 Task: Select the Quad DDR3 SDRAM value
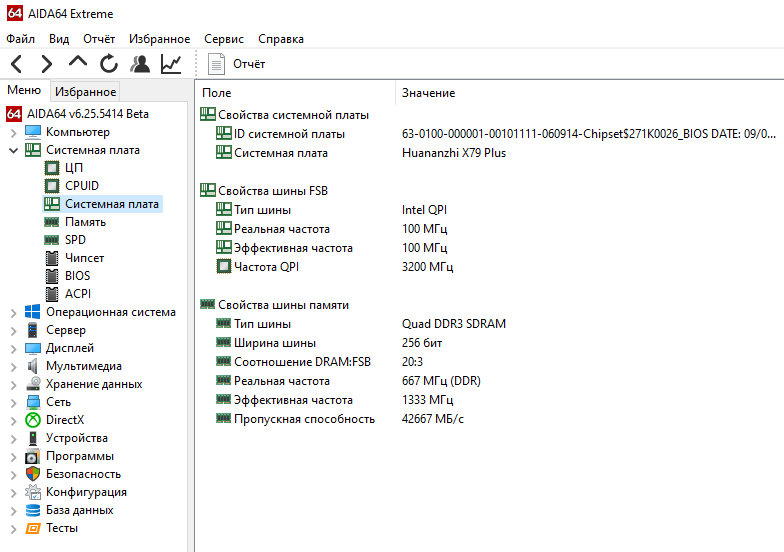(454, 324)
